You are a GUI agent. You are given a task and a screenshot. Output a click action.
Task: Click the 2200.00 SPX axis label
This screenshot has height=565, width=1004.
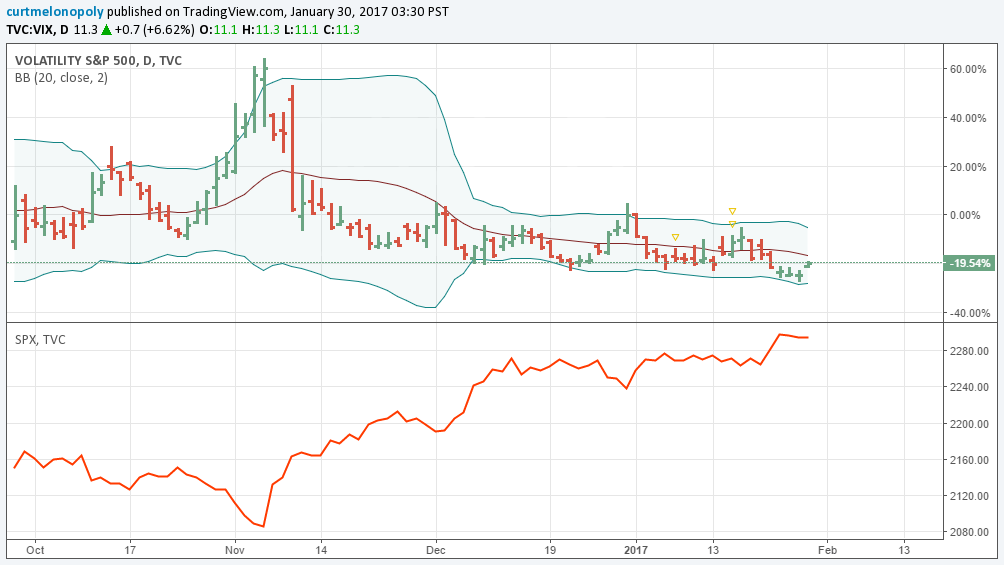tap(969, 423)
